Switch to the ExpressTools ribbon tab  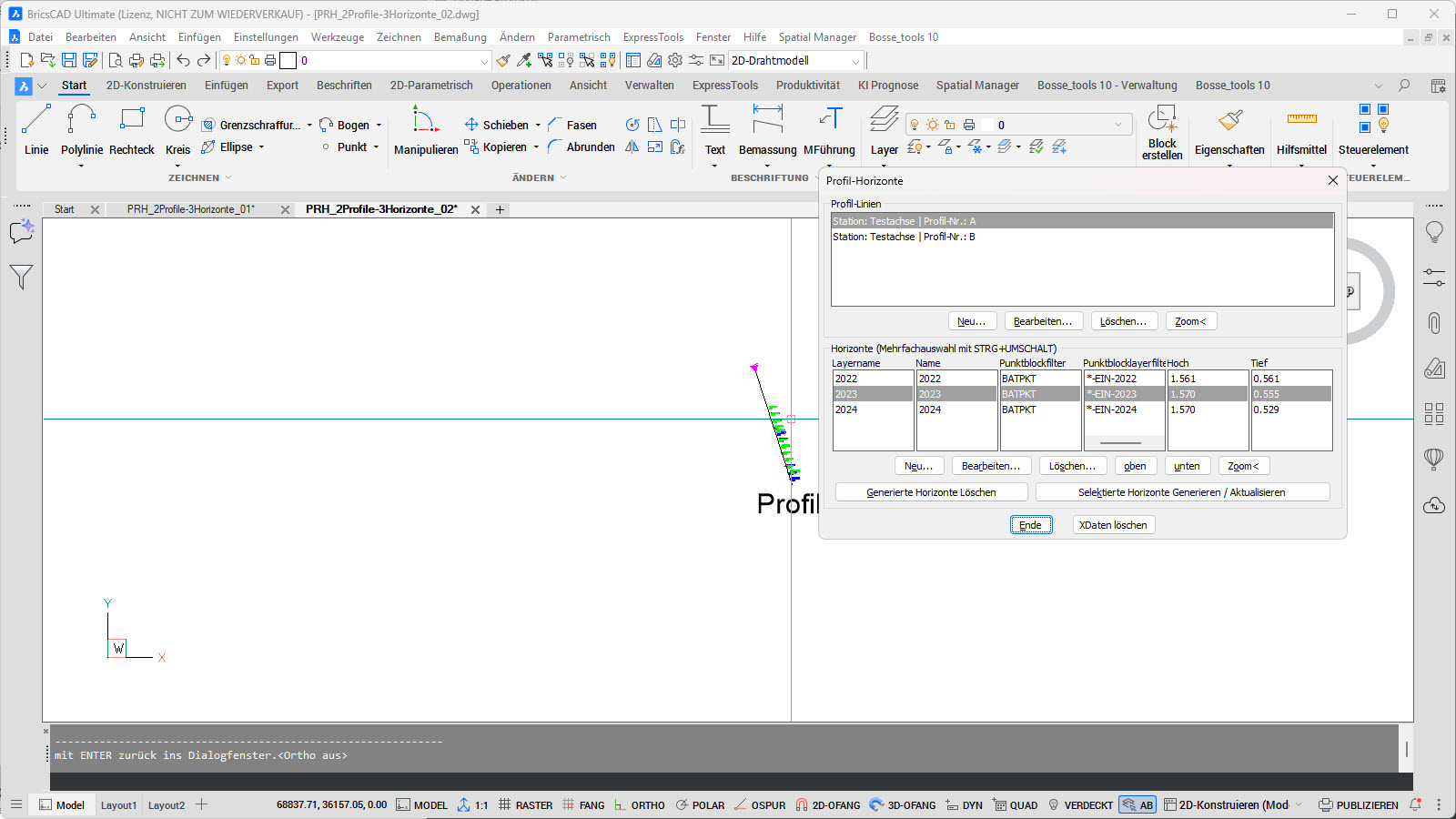[724, 86]
